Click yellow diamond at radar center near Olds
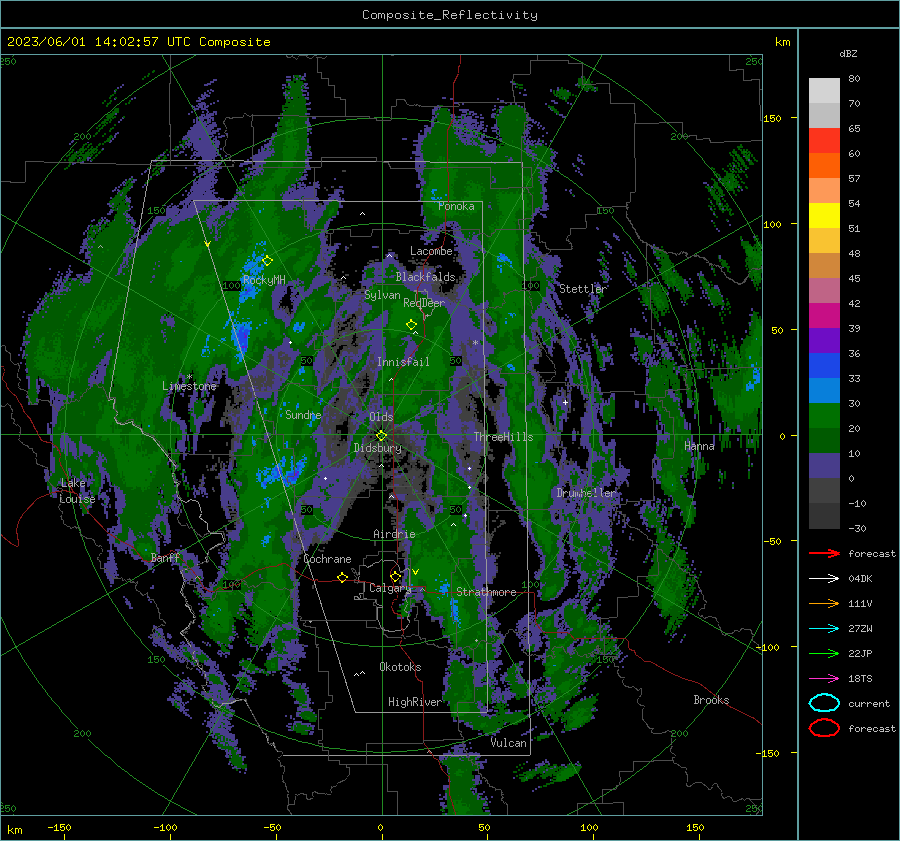900x841 pixels. [381, 436]
